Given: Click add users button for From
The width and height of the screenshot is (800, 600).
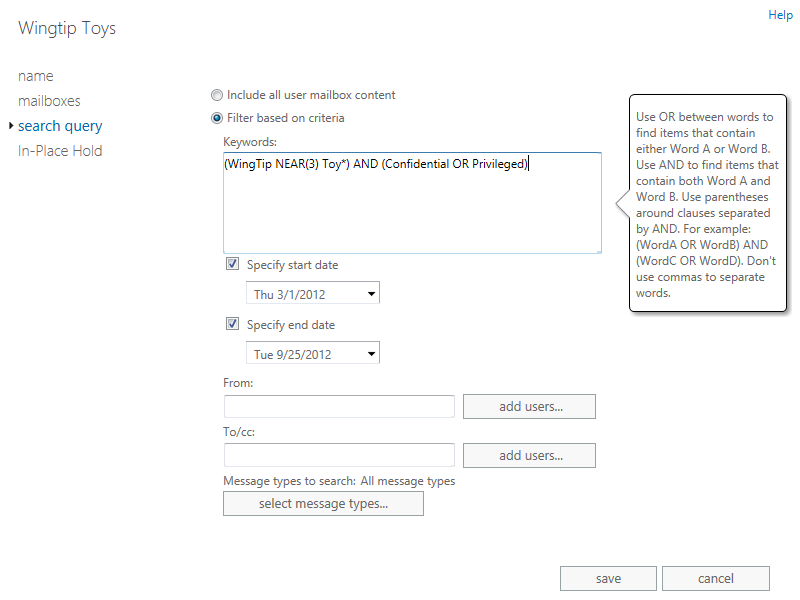Looking at the screenshot, I should point(529,407).
